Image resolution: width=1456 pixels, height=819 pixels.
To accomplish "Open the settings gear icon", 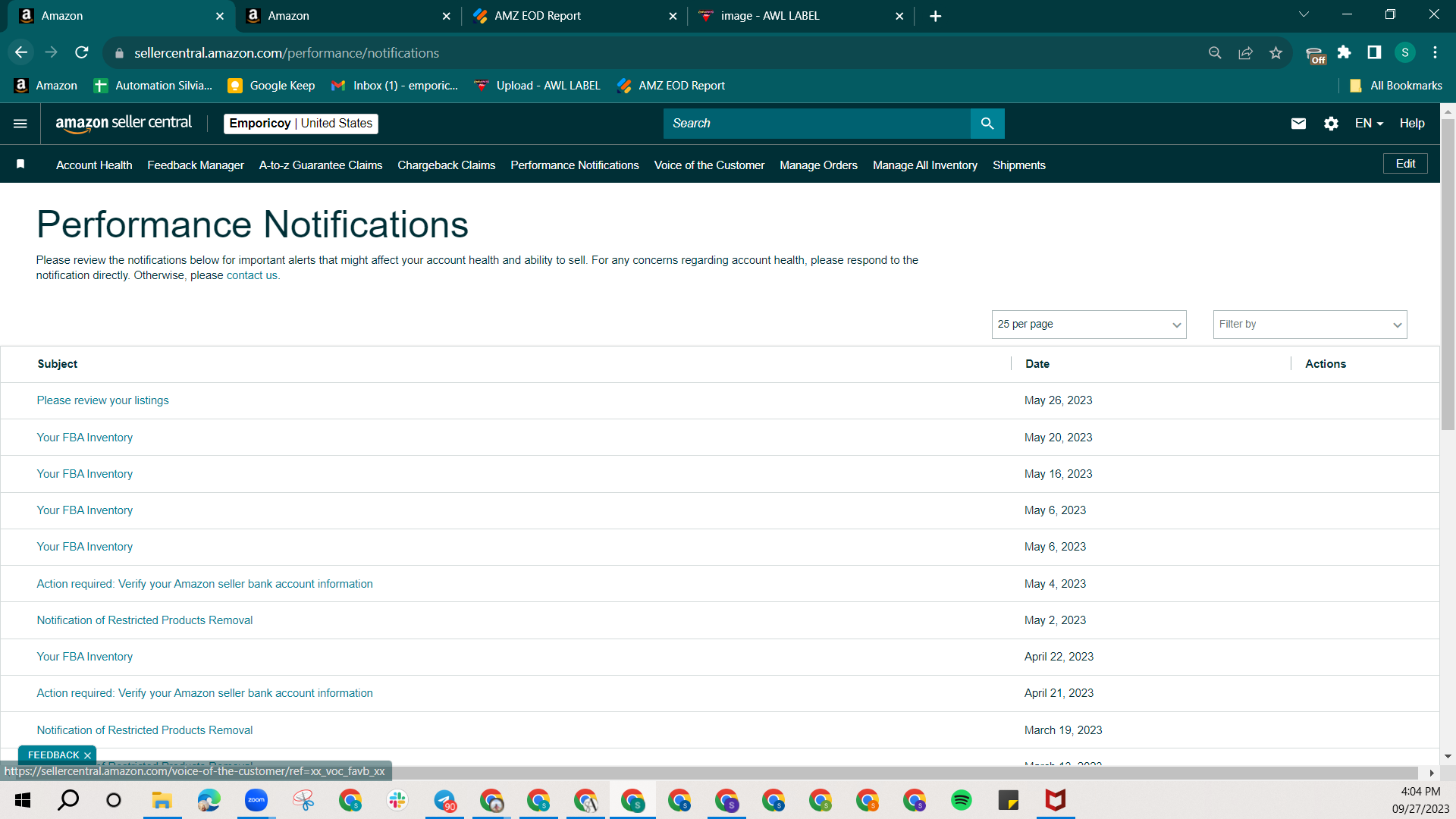I will click(x=1331, y=124).
